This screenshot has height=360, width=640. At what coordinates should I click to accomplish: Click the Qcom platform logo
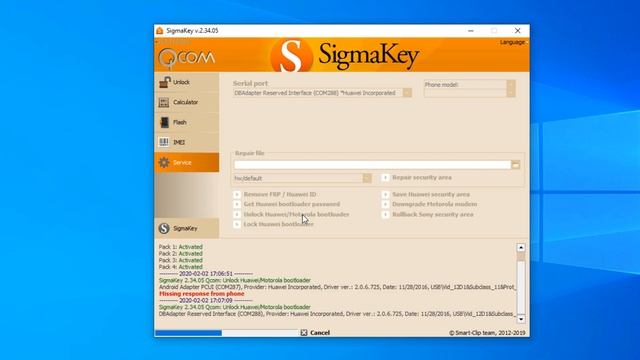point(186,58)
